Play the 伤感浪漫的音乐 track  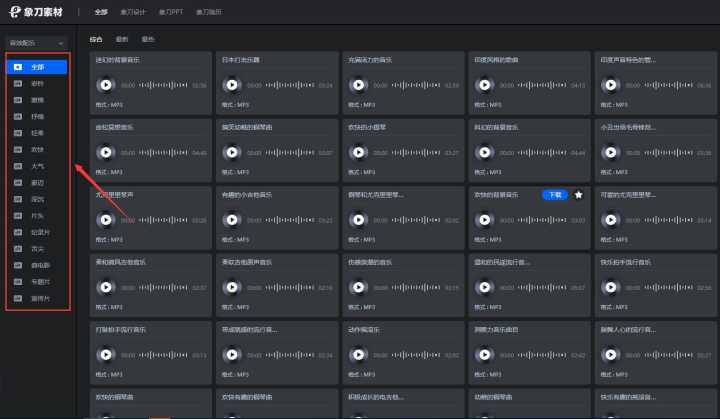359,288
